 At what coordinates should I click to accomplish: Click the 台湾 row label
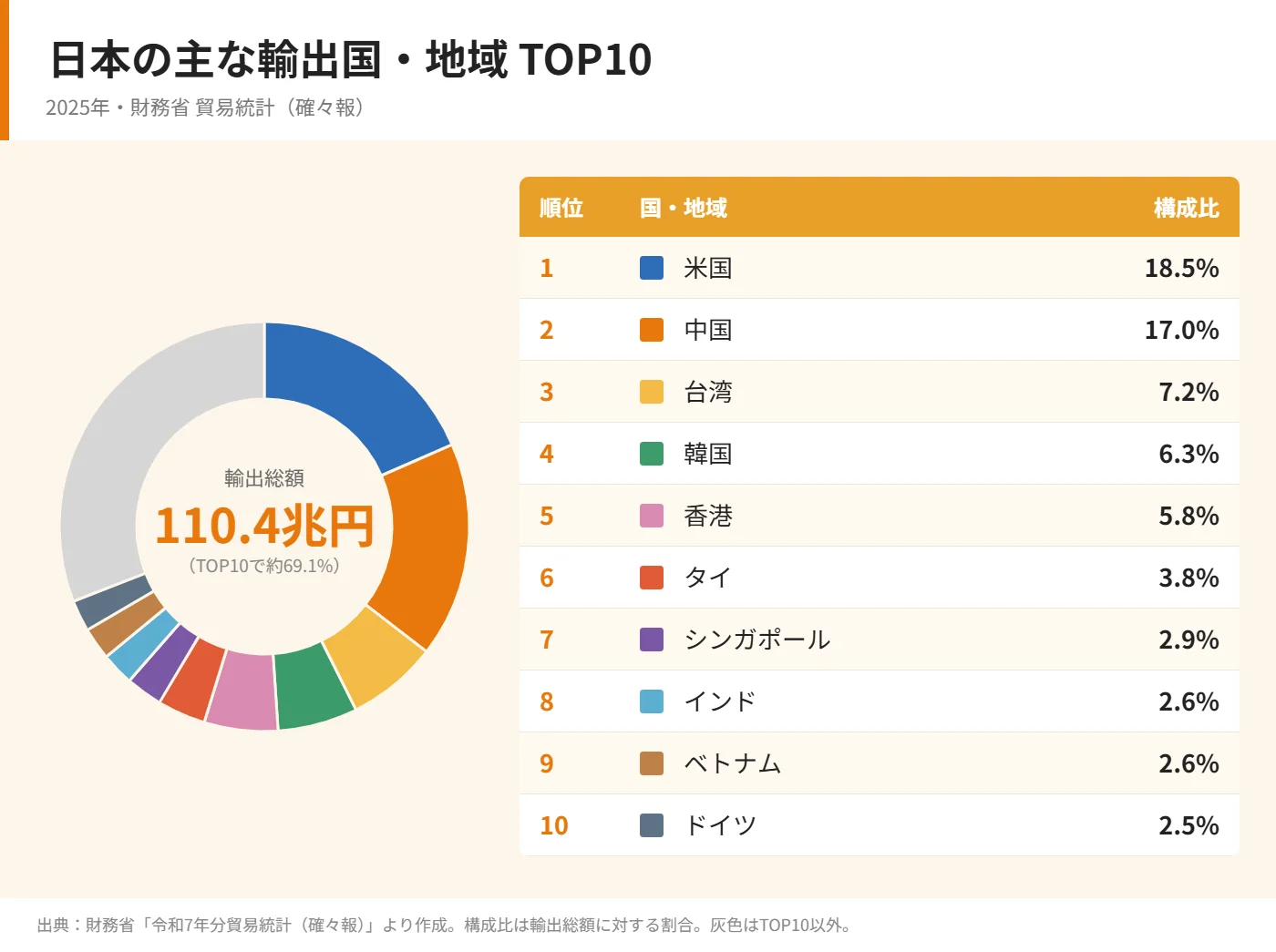point(708,392)
